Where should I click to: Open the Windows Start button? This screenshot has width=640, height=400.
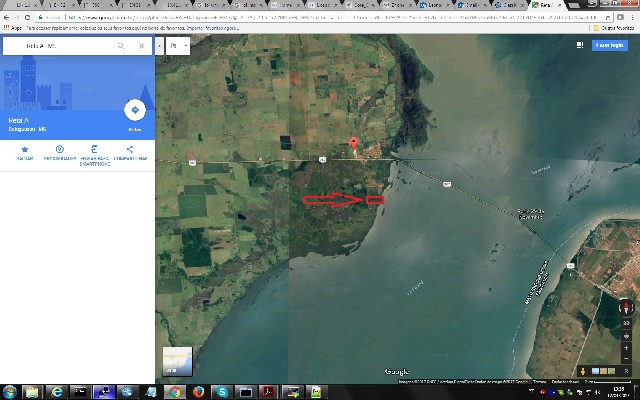[9, 392]
